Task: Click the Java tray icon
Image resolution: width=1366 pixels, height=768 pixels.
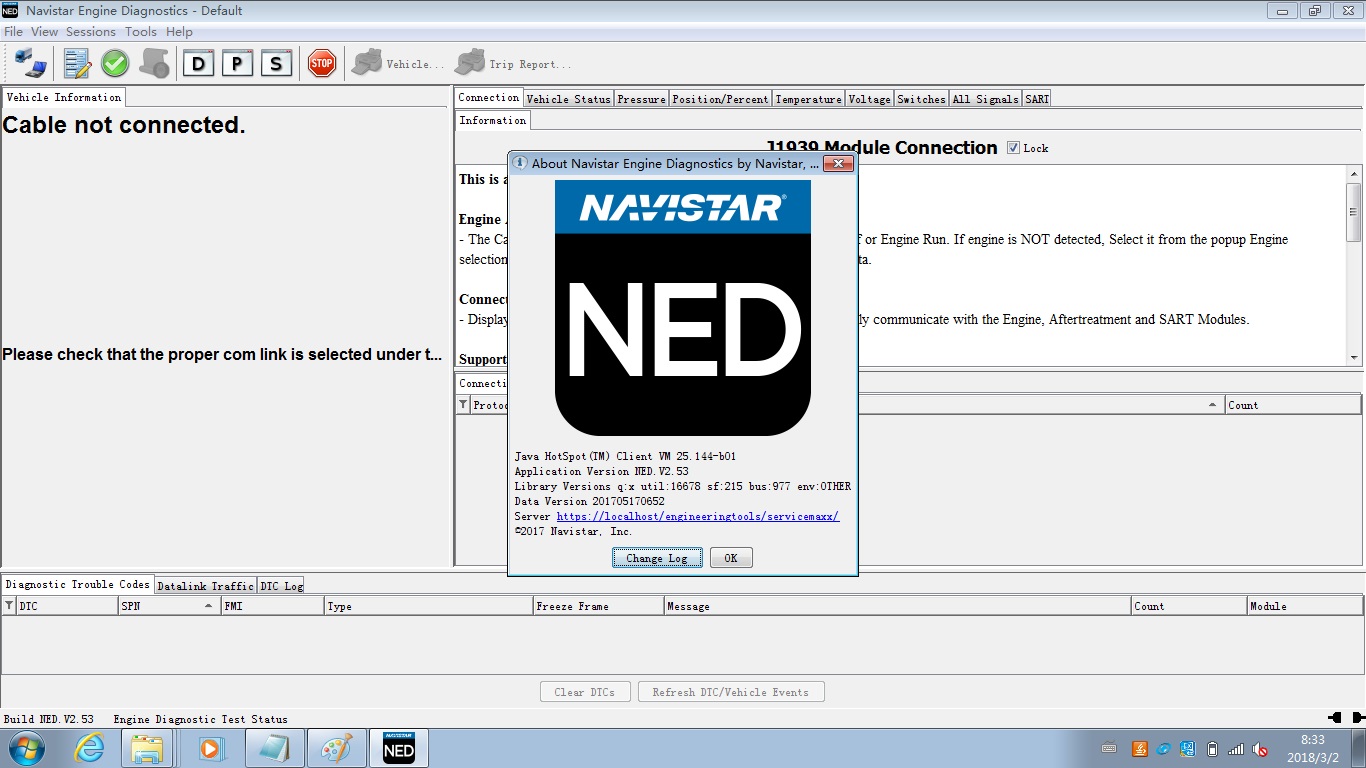Action: click(x=1139, y=749)
